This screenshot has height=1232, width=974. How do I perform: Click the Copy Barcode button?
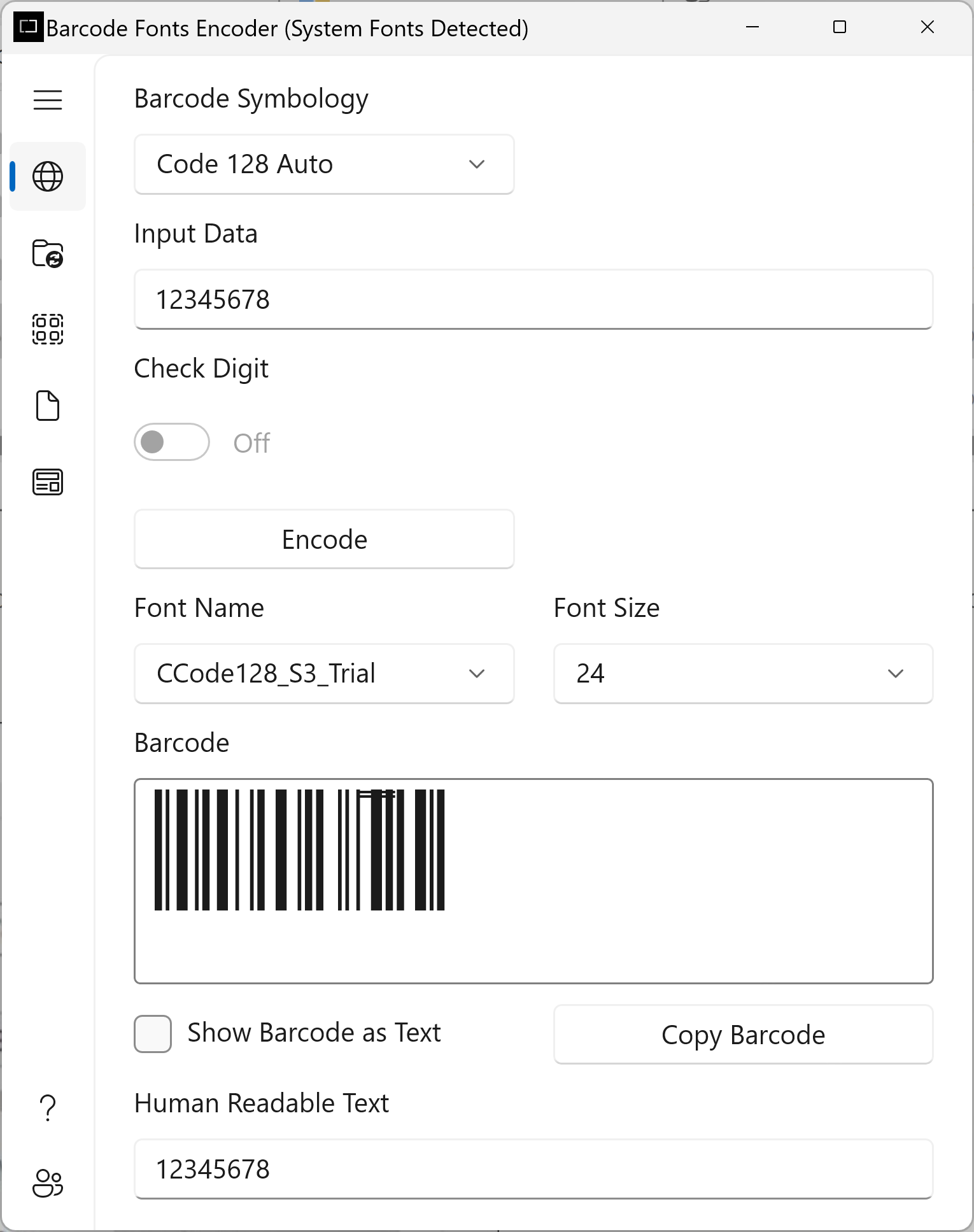[x=743, y=1035]
